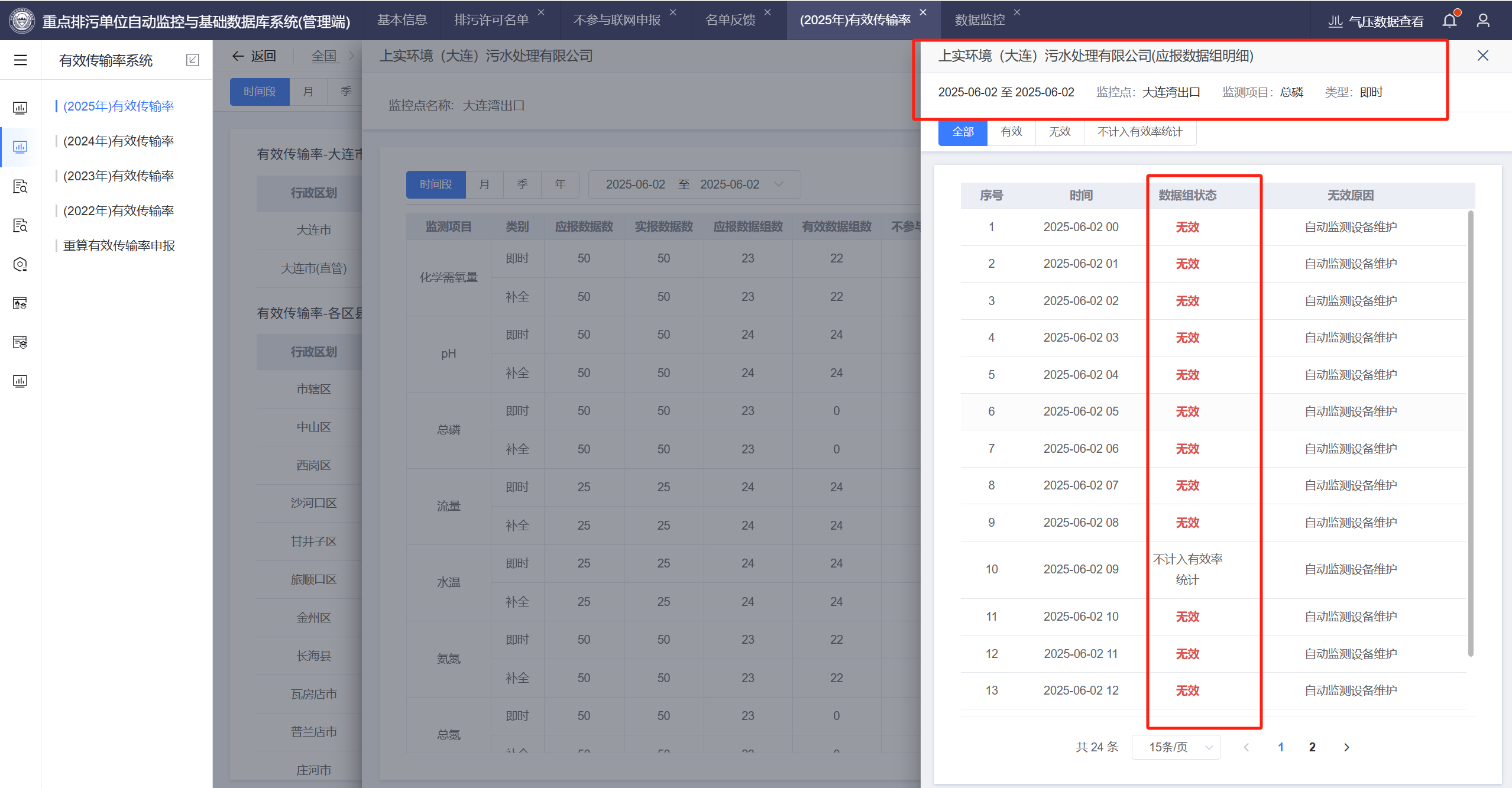The image size is (1512, 788).
Task: Open the hexagon monitoring sidebar icon
Action: coord(20,265)
